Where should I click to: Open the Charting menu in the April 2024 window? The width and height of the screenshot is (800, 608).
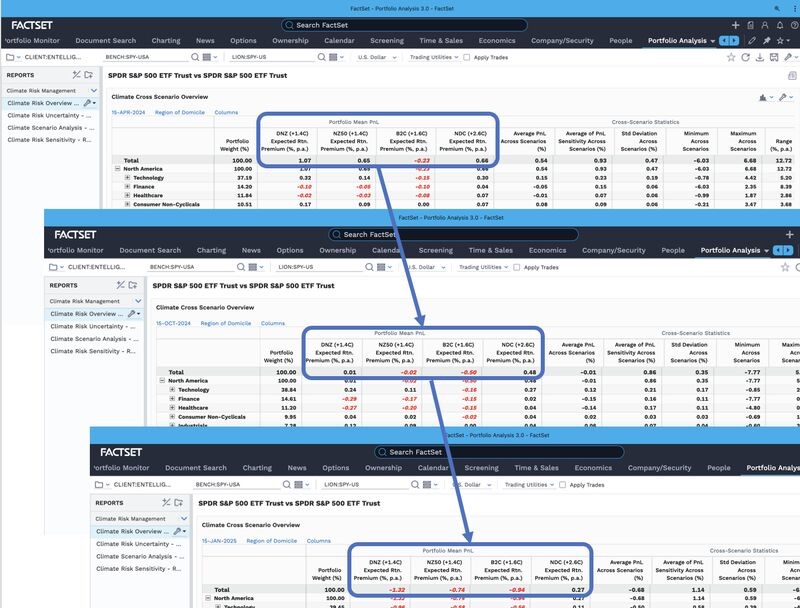coord(166,40)
